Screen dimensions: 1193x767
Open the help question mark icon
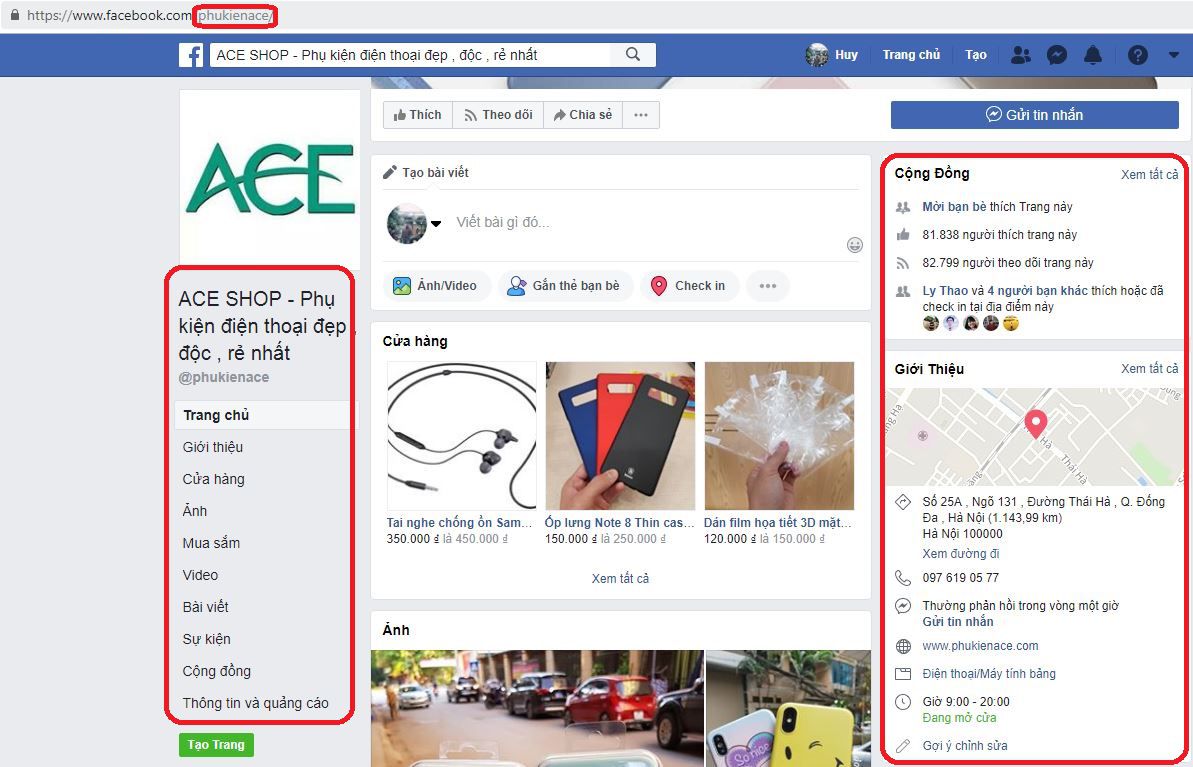coord(1137,55)
